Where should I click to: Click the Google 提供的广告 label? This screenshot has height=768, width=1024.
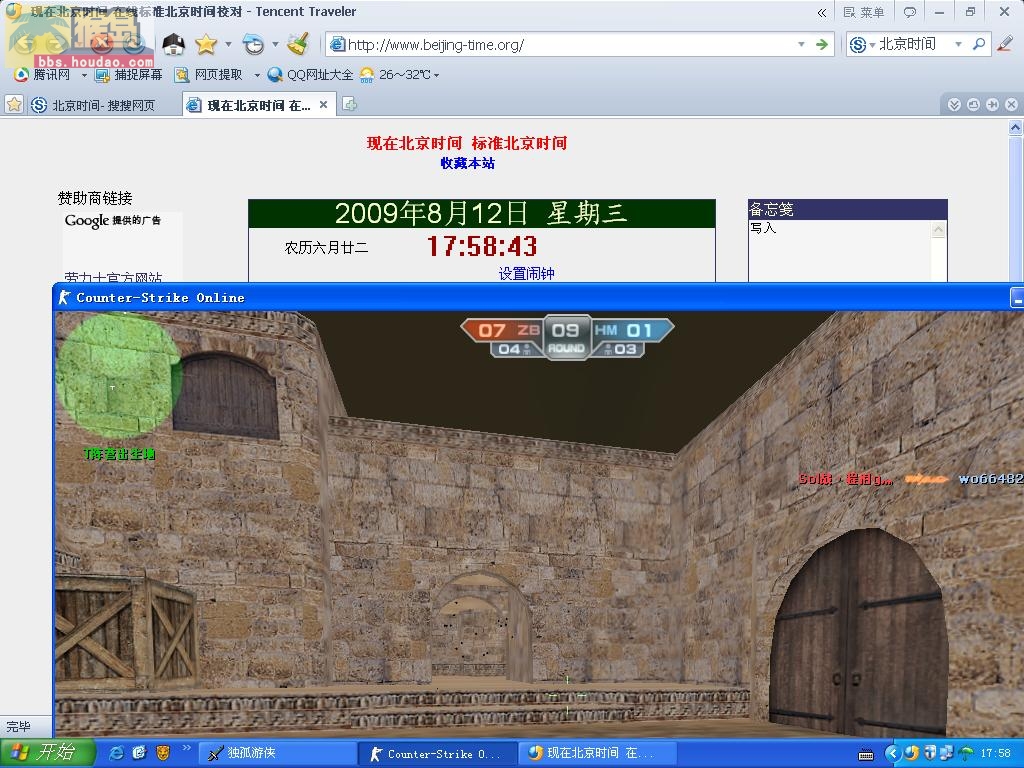(x=112, y=221)
